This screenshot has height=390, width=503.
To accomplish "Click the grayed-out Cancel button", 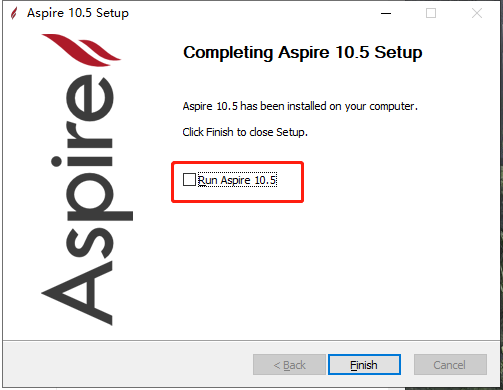I will (450, 365).
